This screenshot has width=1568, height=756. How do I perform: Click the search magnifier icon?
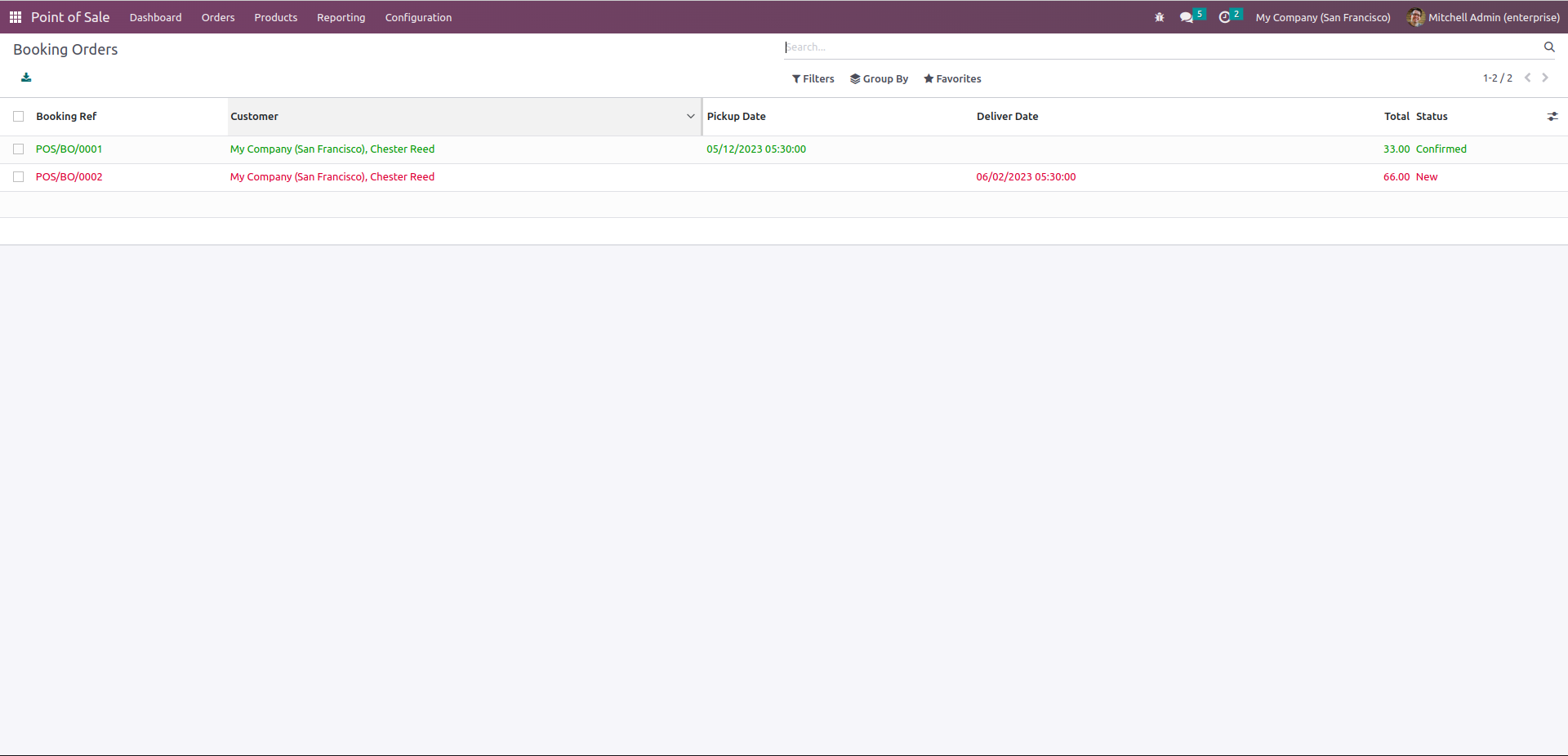coord(1549,47)
